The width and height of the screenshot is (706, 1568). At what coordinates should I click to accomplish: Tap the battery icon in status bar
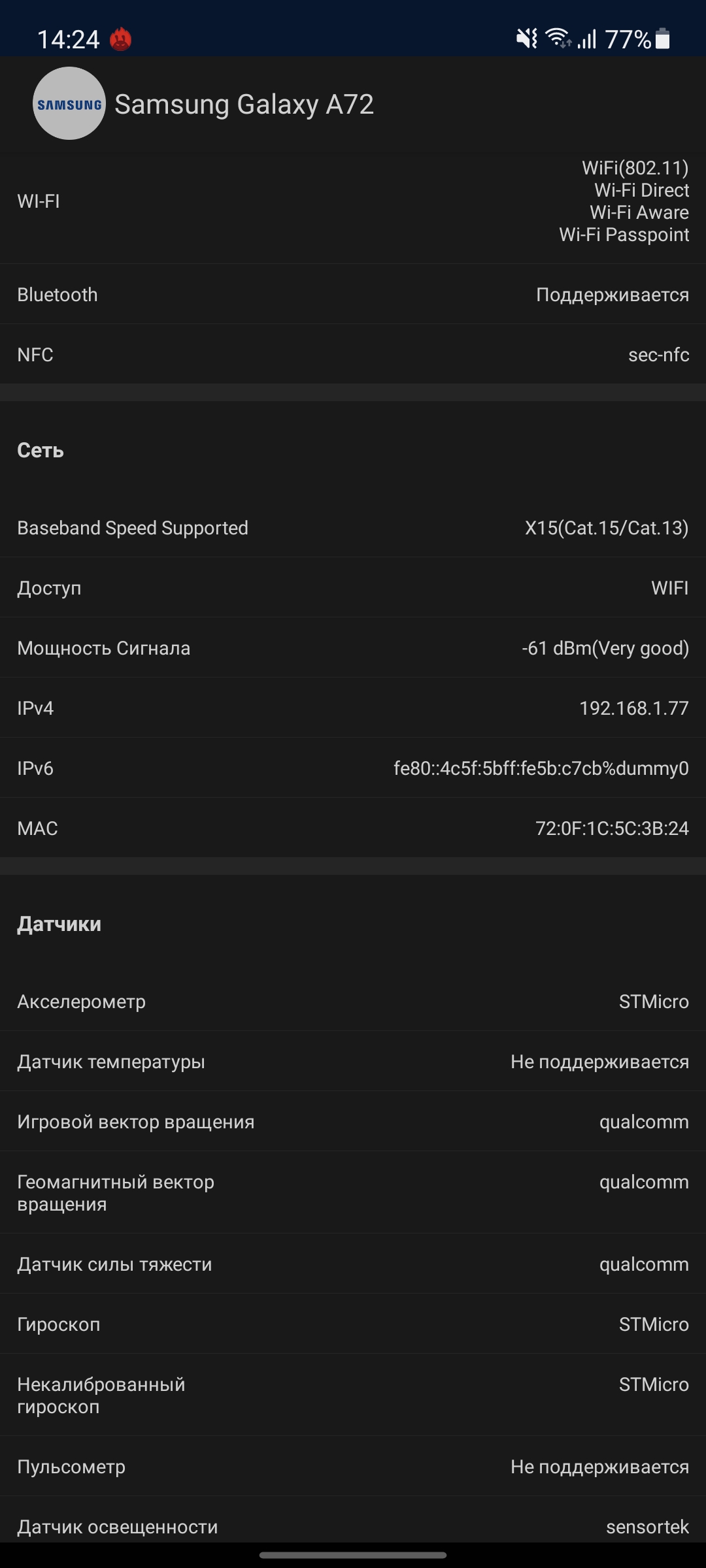[662, 39]
